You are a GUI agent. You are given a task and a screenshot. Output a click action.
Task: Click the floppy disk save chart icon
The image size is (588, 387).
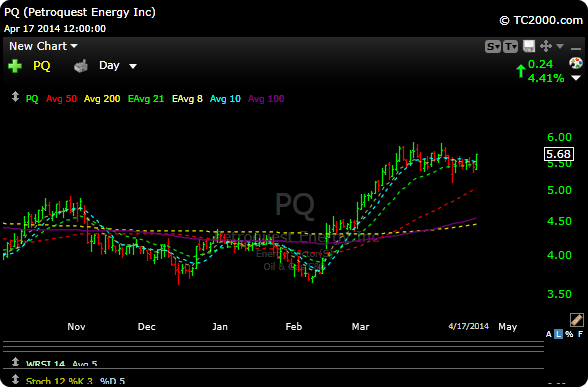coord(529,46)
